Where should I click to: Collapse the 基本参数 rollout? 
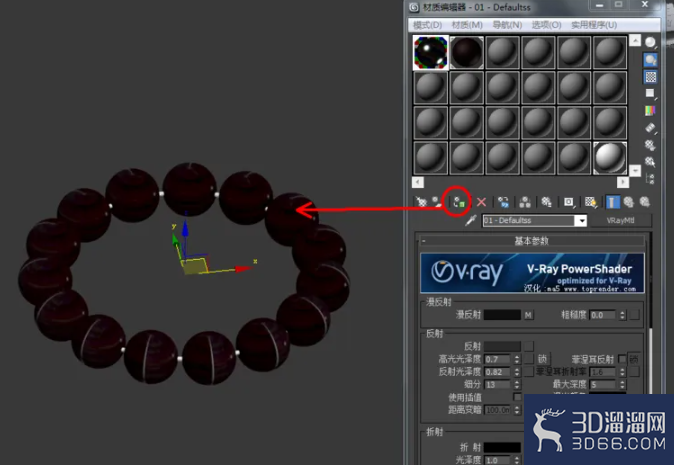coord(532,241)
